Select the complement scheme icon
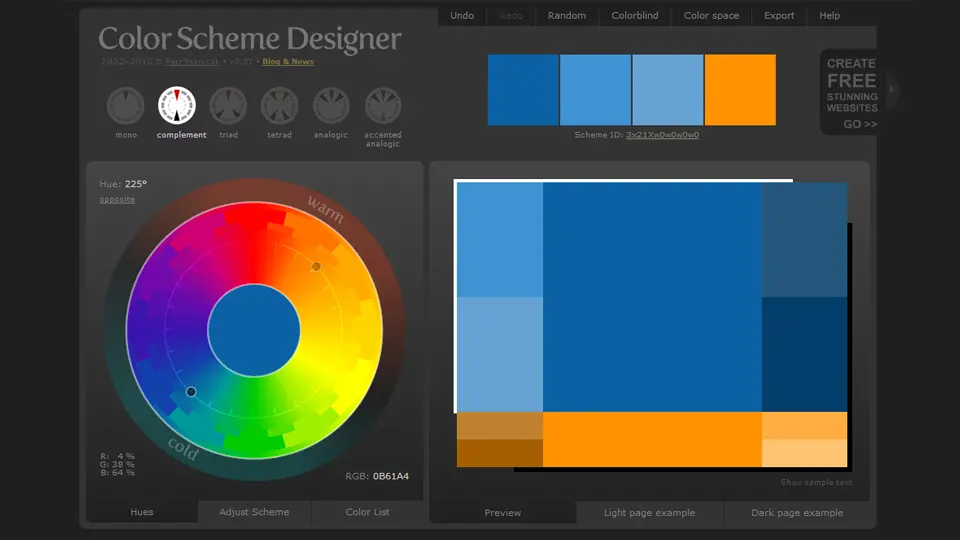The height and width of the screenshot is (540, 960). coord(177,105)
